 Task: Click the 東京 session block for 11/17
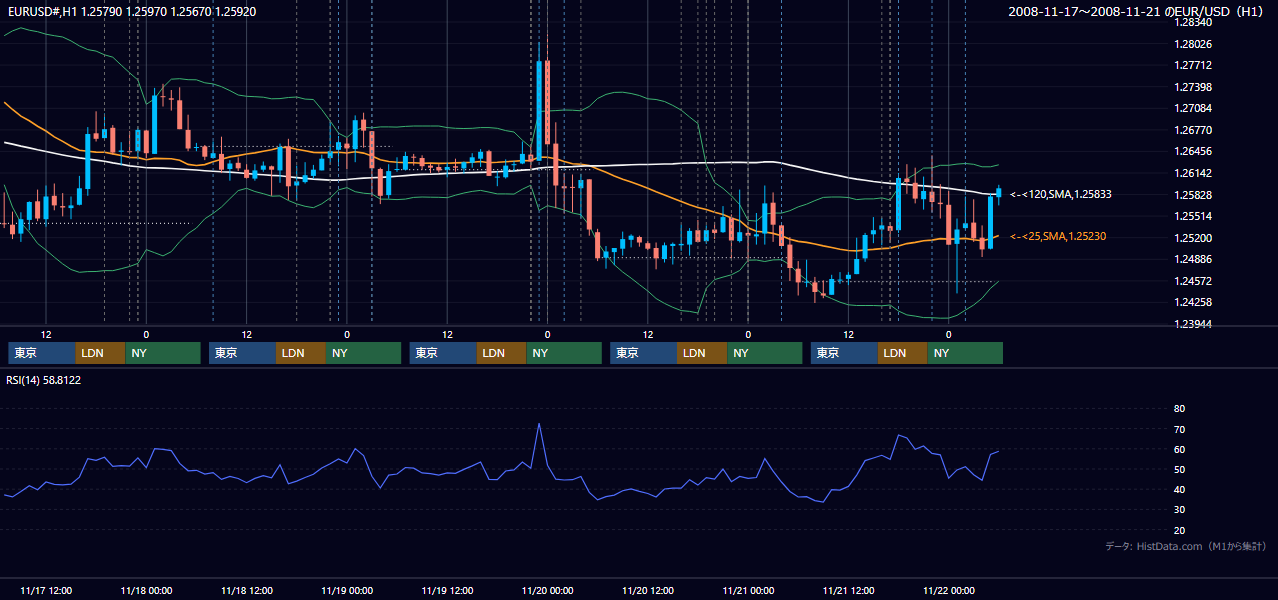tap(42, 353)
